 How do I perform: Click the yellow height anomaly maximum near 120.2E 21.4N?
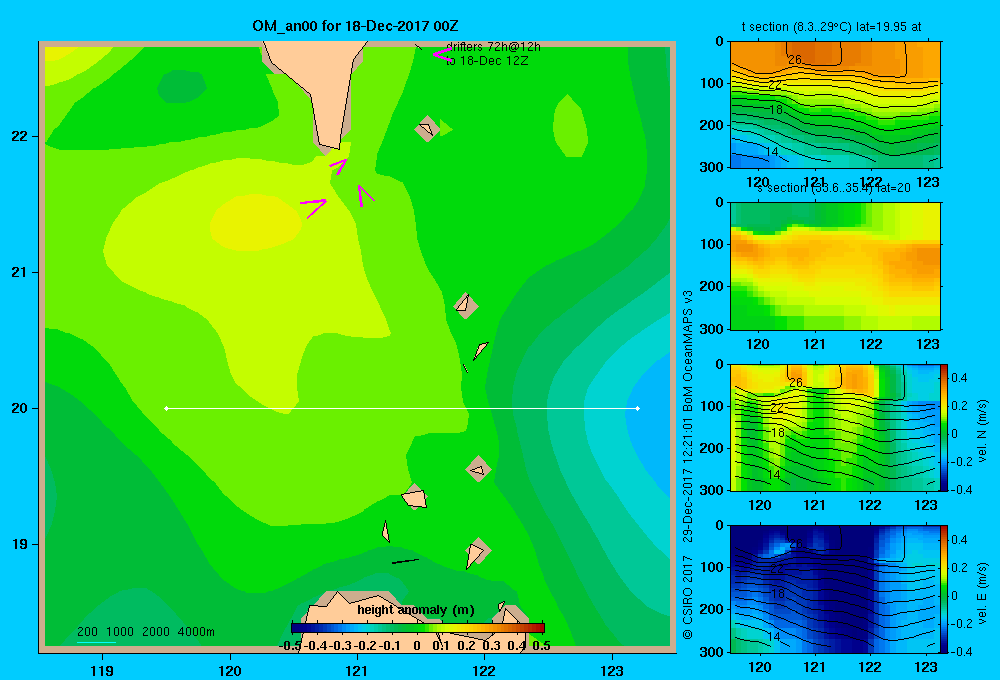tap(256, 222)
